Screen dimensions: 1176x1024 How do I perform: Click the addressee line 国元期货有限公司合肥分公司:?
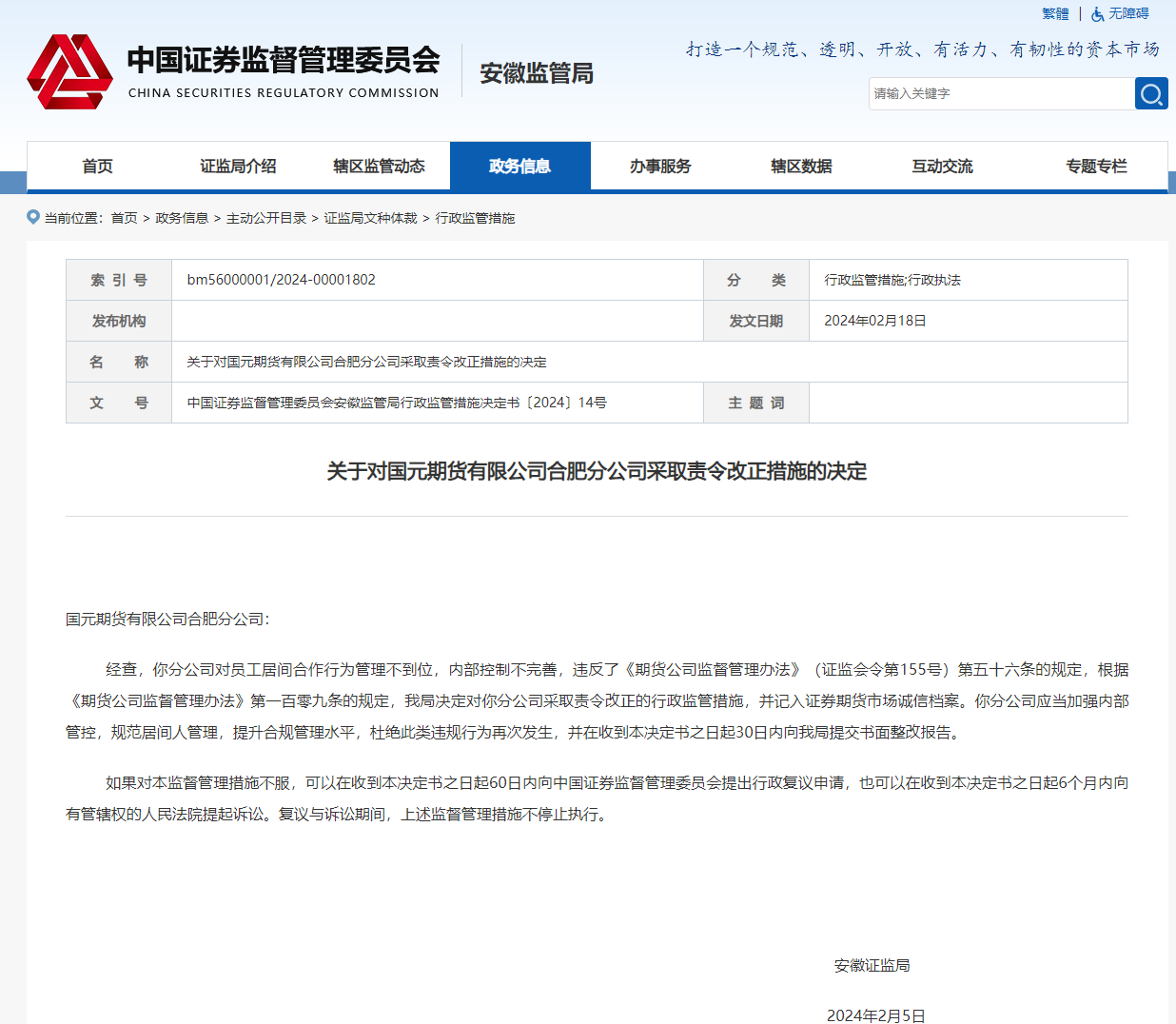coord(167,619)
